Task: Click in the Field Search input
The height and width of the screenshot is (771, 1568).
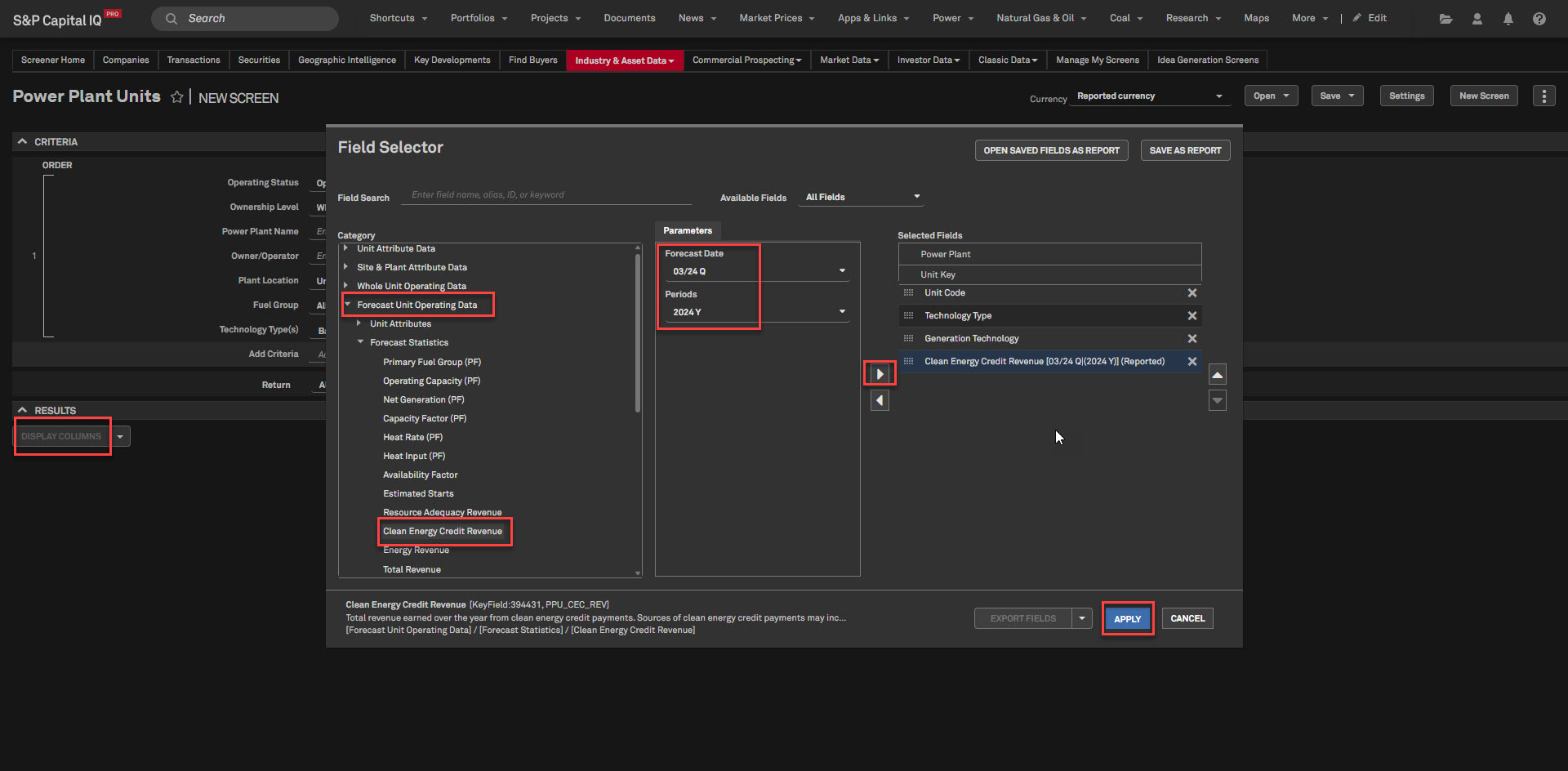Action: pos(547,195)
